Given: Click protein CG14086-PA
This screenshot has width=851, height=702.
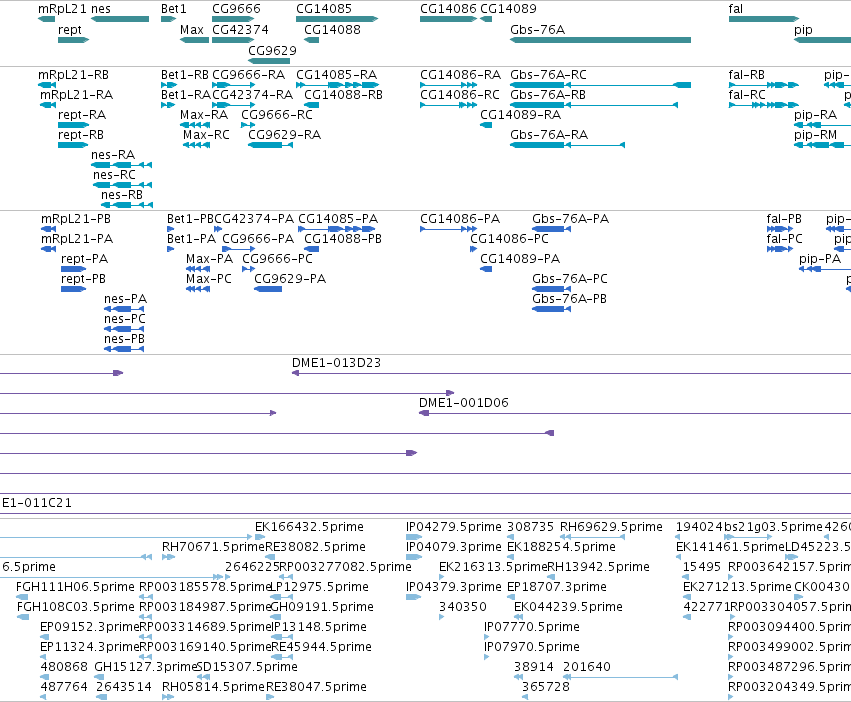Looking at the screenshot, I should 460,219.
